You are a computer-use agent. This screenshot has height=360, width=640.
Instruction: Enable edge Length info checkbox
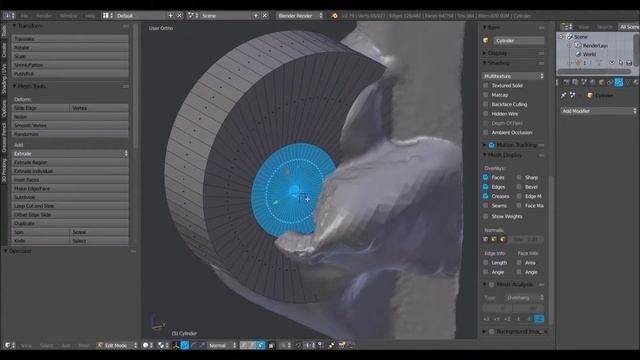[x=486, y=262]
